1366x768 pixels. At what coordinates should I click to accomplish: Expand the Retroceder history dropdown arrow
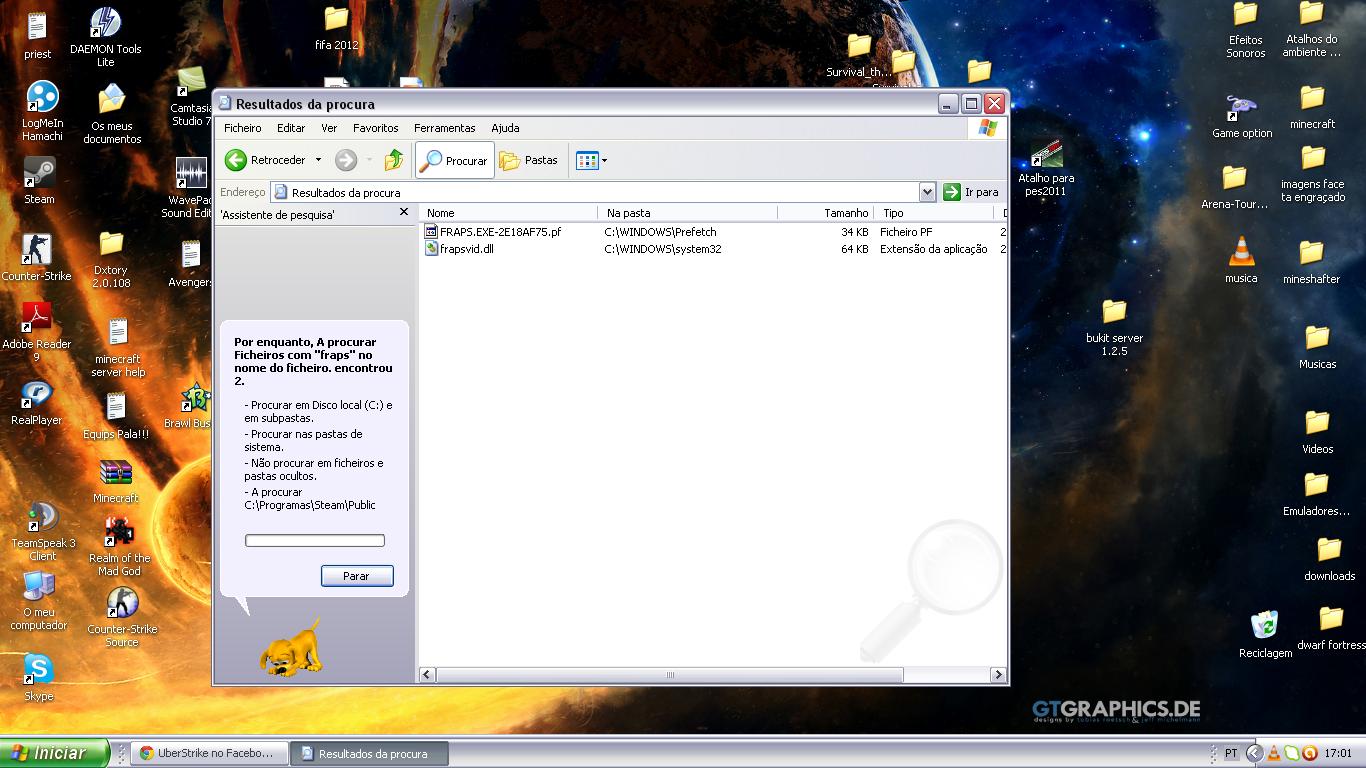318,160
